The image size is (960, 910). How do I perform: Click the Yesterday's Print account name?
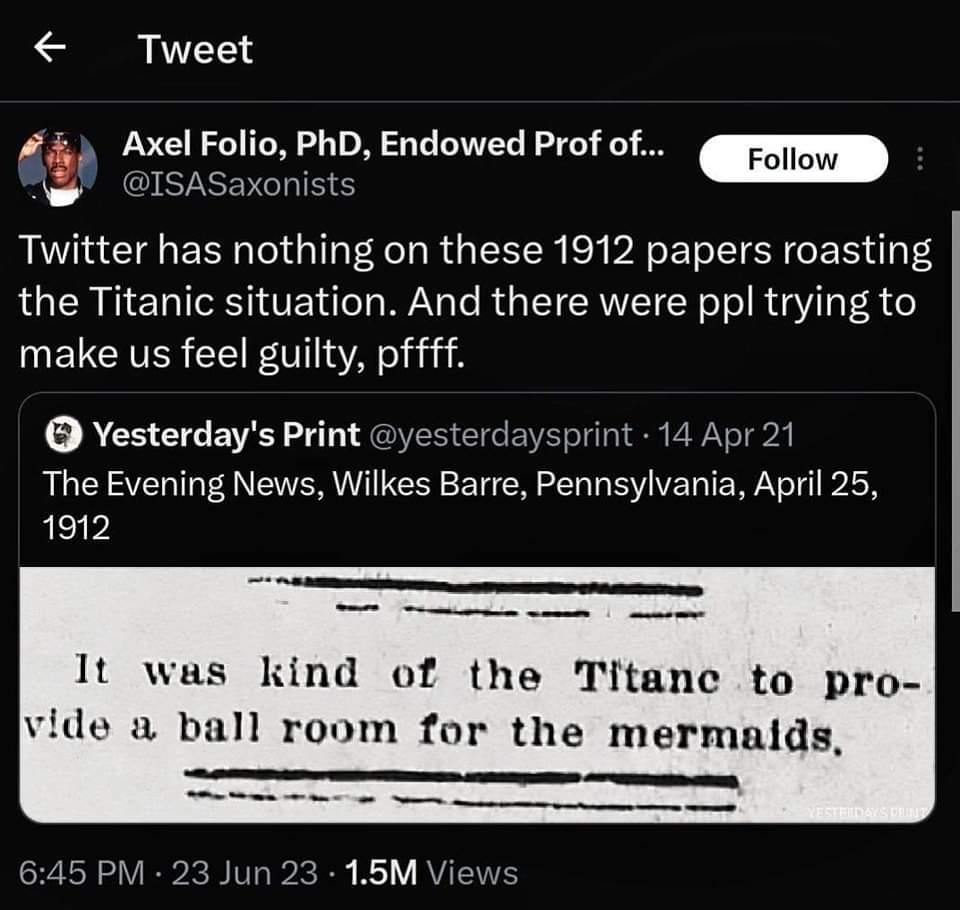(x=226, y=435)
